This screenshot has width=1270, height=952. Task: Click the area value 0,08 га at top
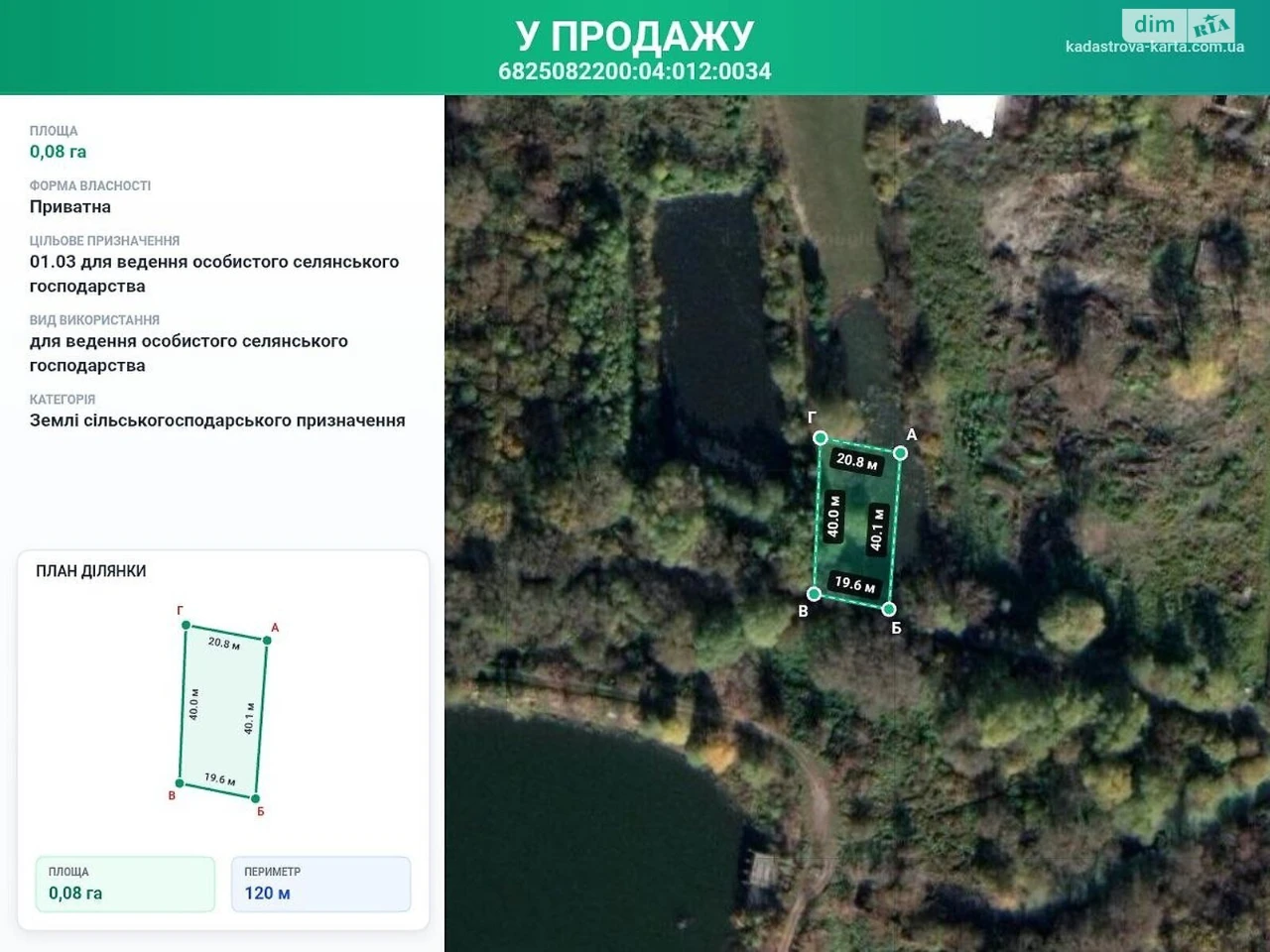point(58,152)
